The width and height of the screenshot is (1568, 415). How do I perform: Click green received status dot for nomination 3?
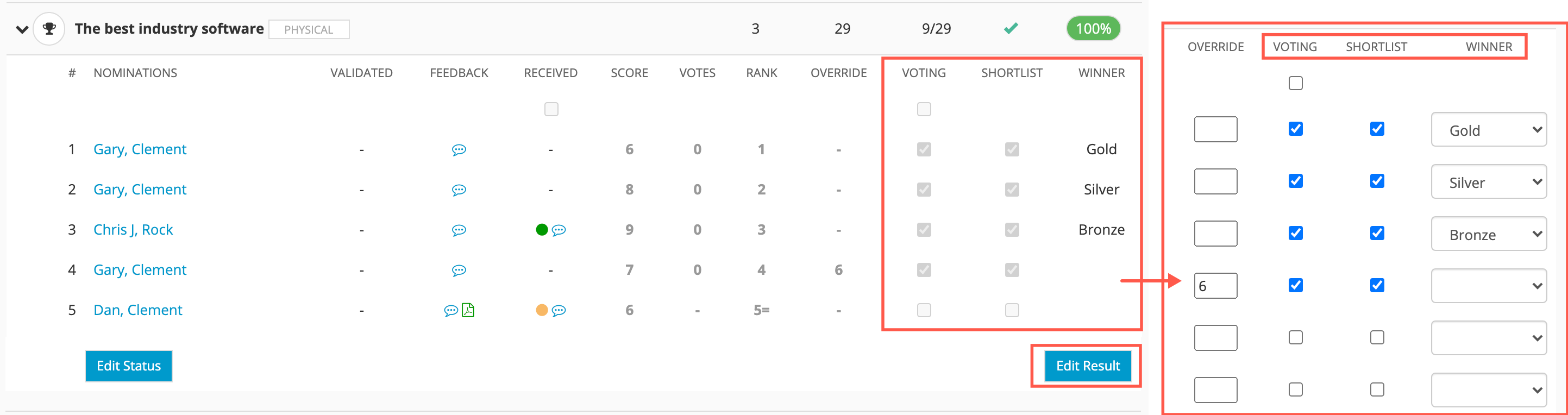tap(542, 230)
